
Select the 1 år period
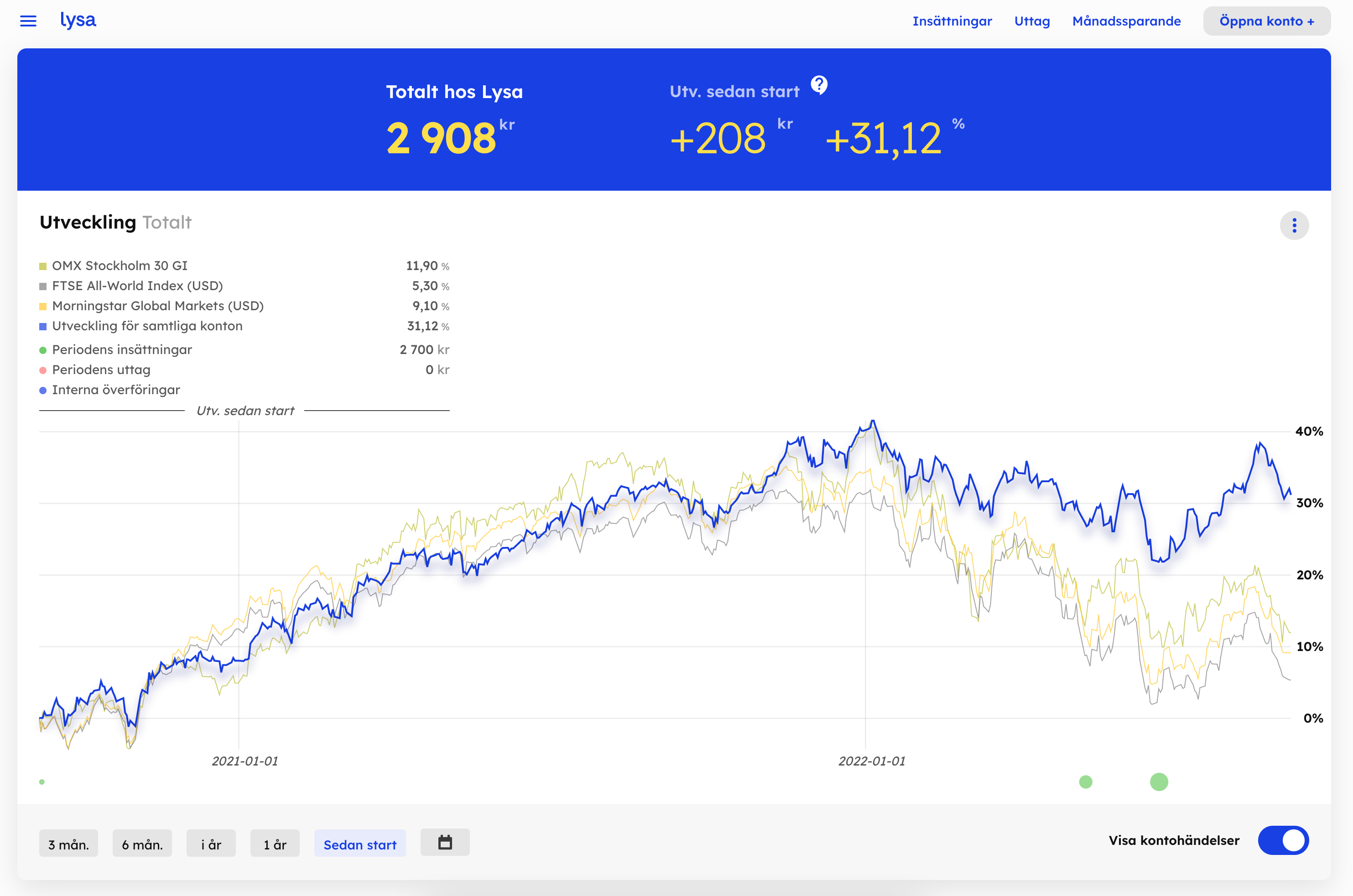[275, 844]
